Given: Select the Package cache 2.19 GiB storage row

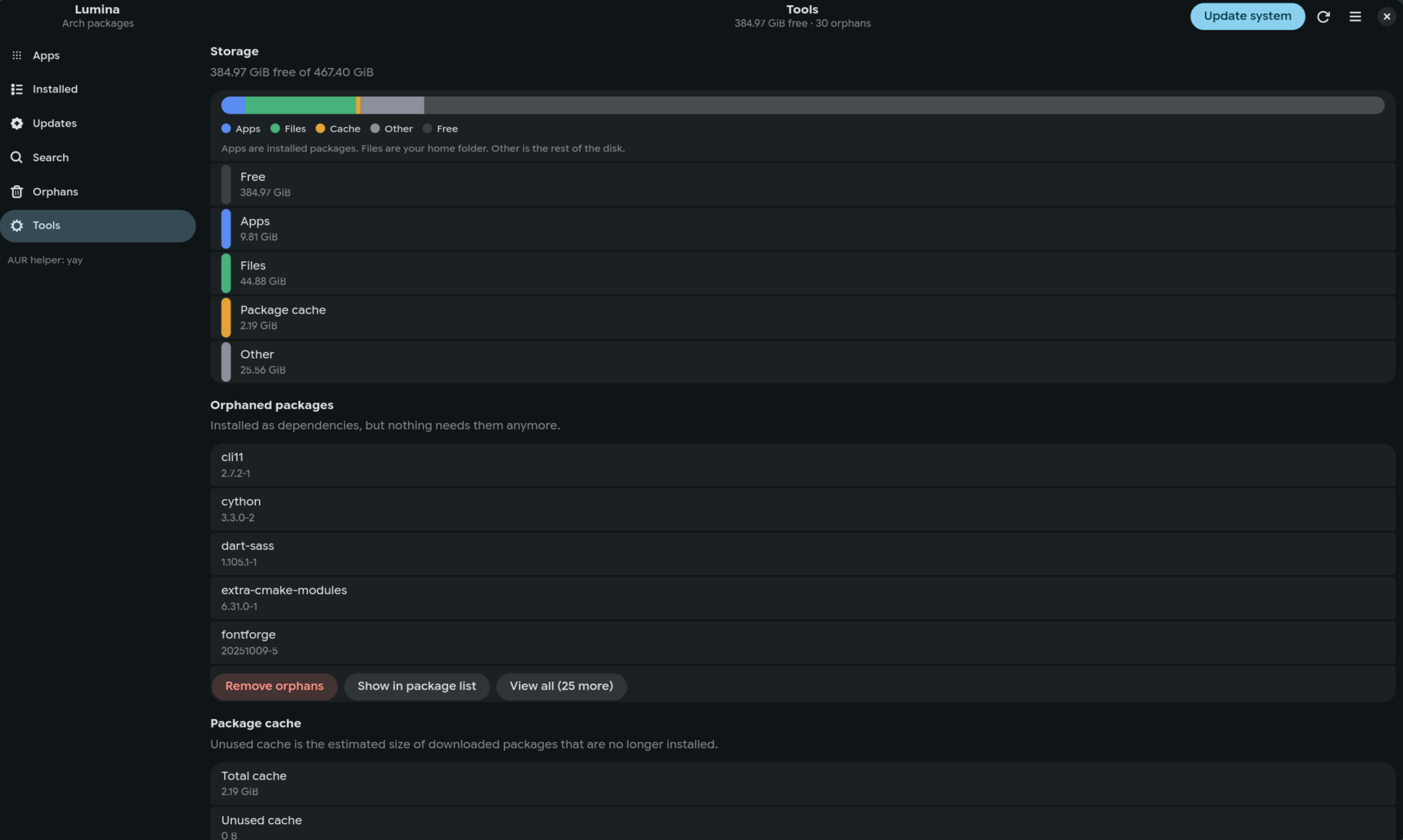Looking at the screenshot, I should pyautogui.click(x=803, y=318).
